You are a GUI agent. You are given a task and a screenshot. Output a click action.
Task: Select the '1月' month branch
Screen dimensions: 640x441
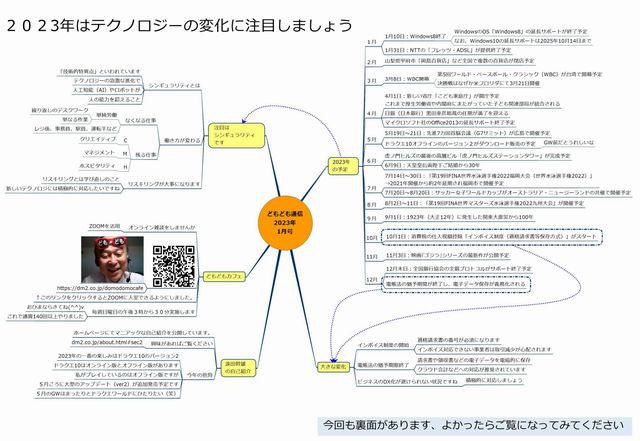point(371,42)
